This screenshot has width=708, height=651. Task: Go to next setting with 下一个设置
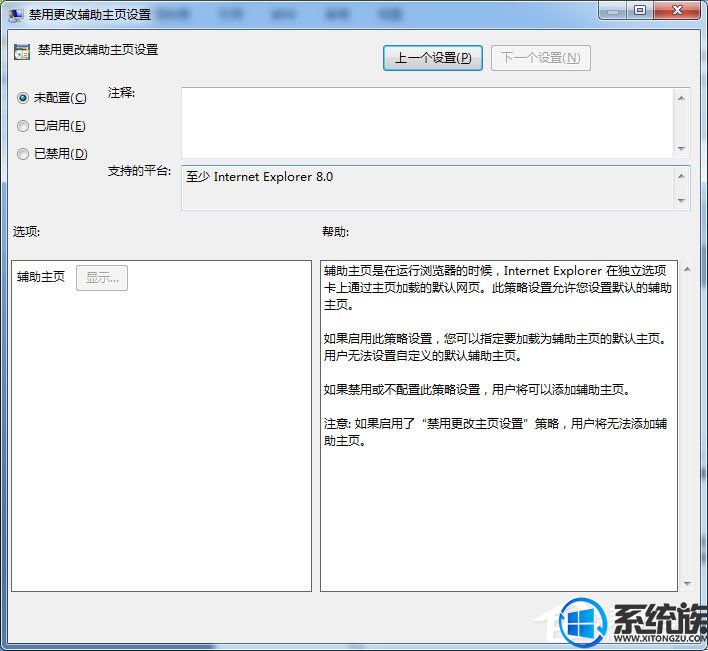coord(540,58)
